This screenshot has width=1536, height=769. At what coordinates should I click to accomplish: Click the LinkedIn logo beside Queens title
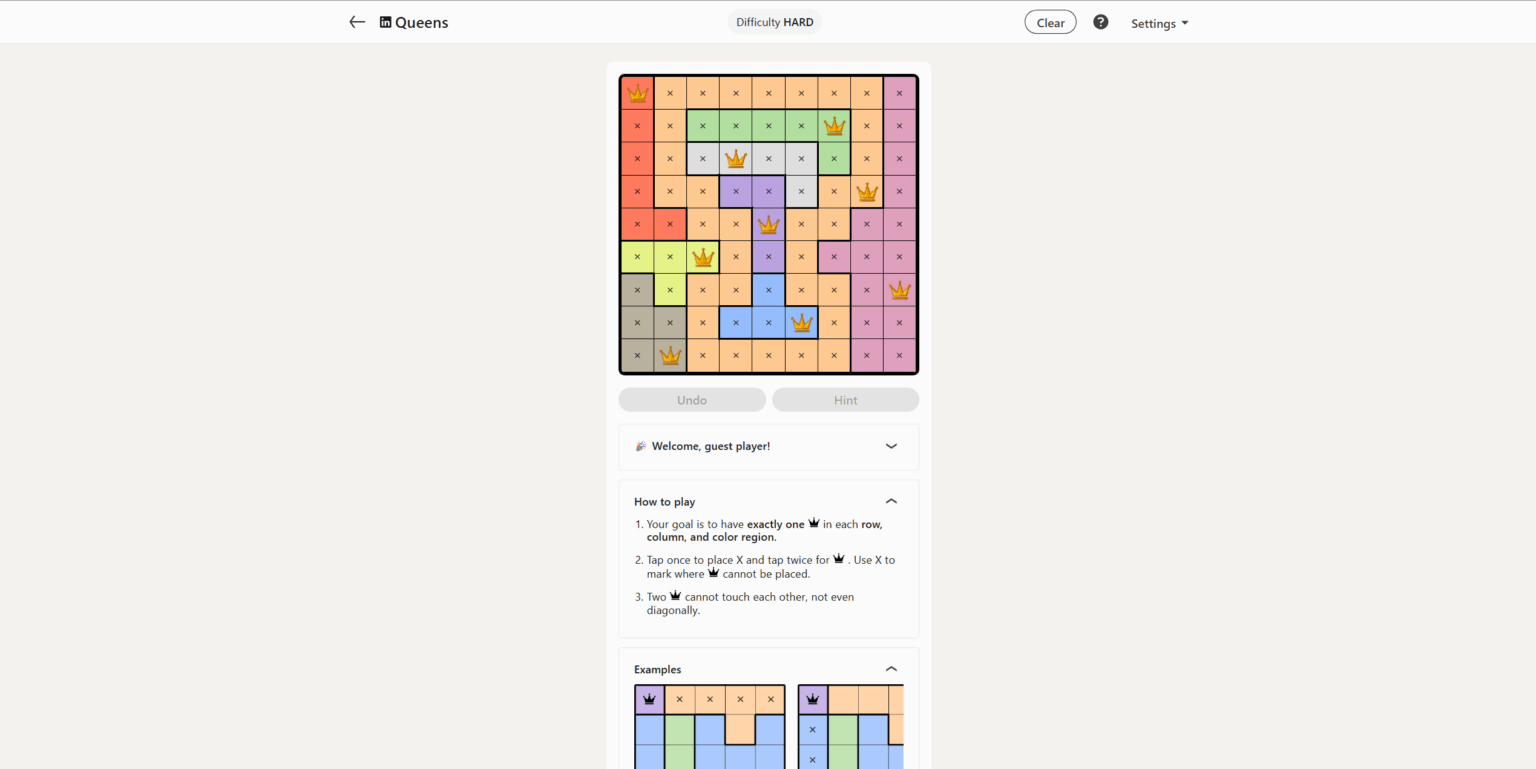coord(385,21)
